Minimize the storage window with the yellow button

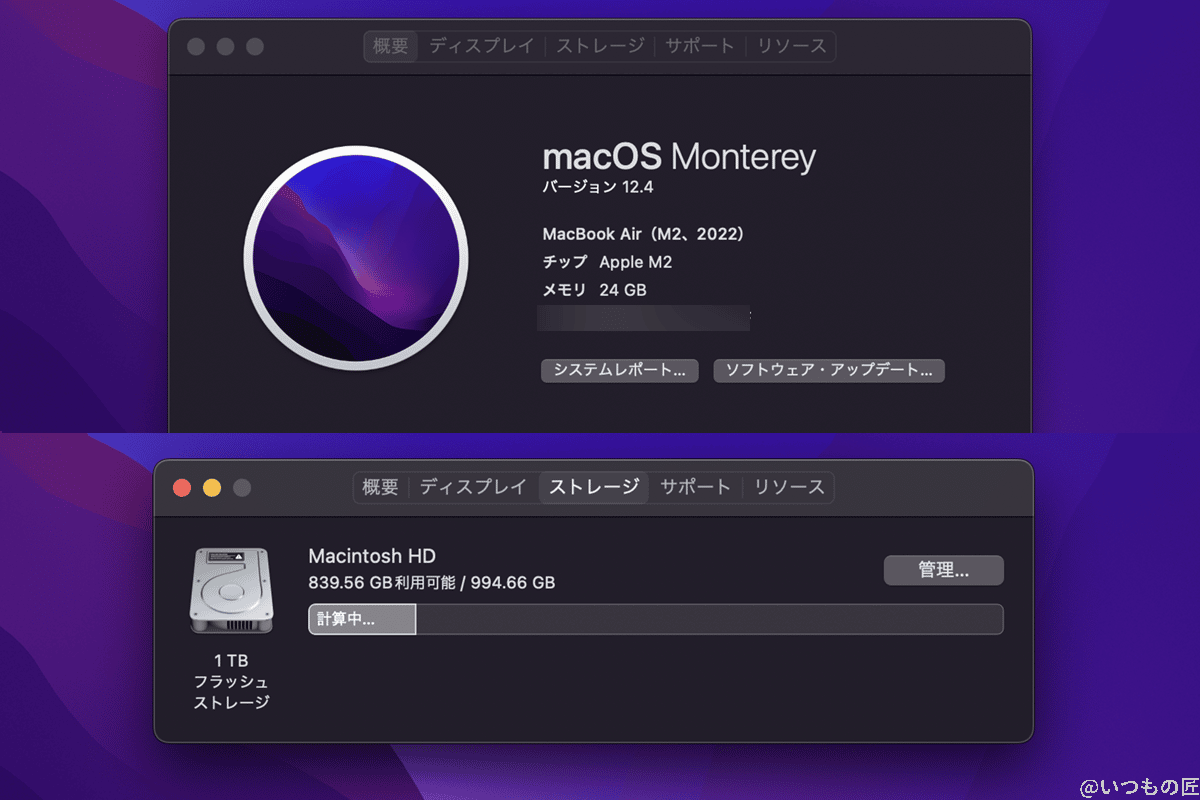coord(212,487)
